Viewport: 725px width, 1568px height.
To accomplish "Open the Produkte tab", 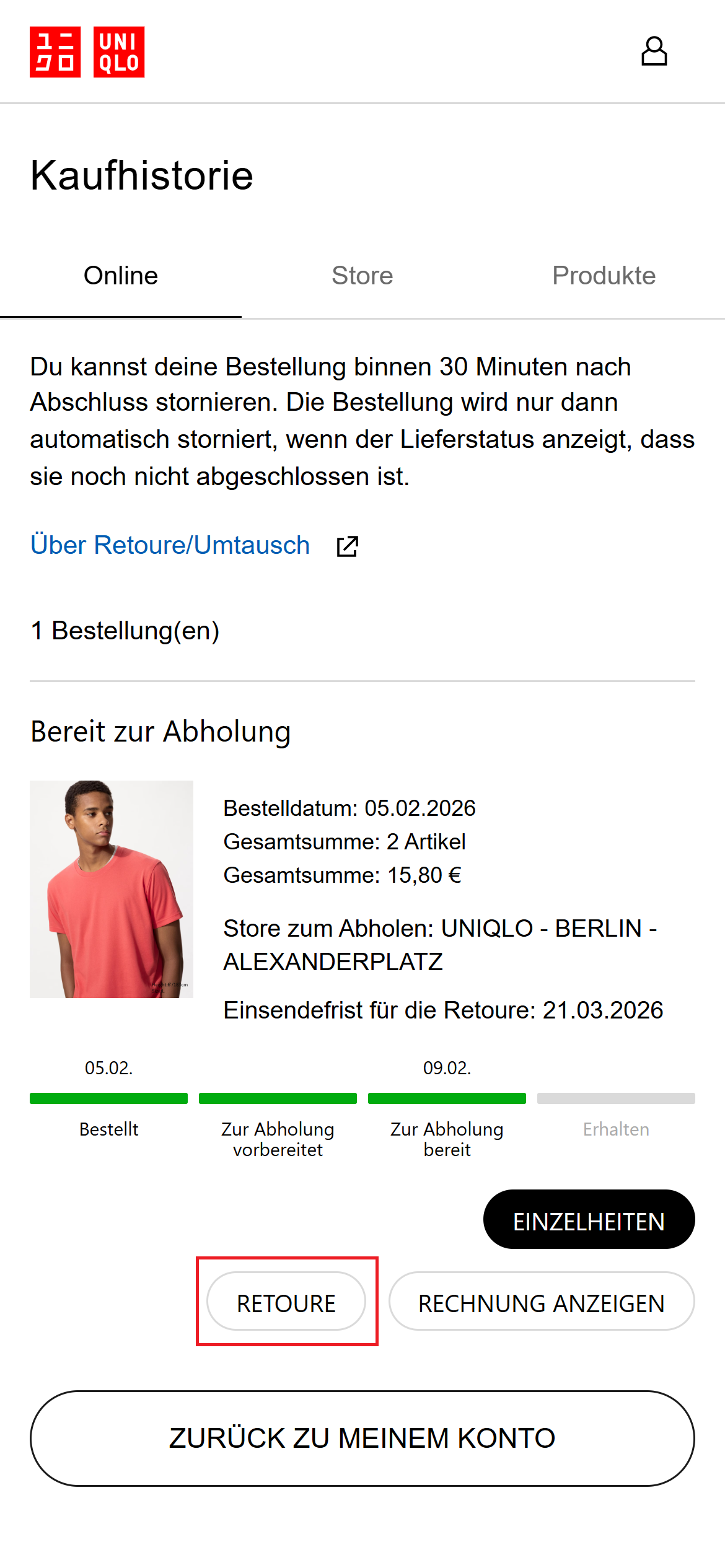I will (604, 276).
